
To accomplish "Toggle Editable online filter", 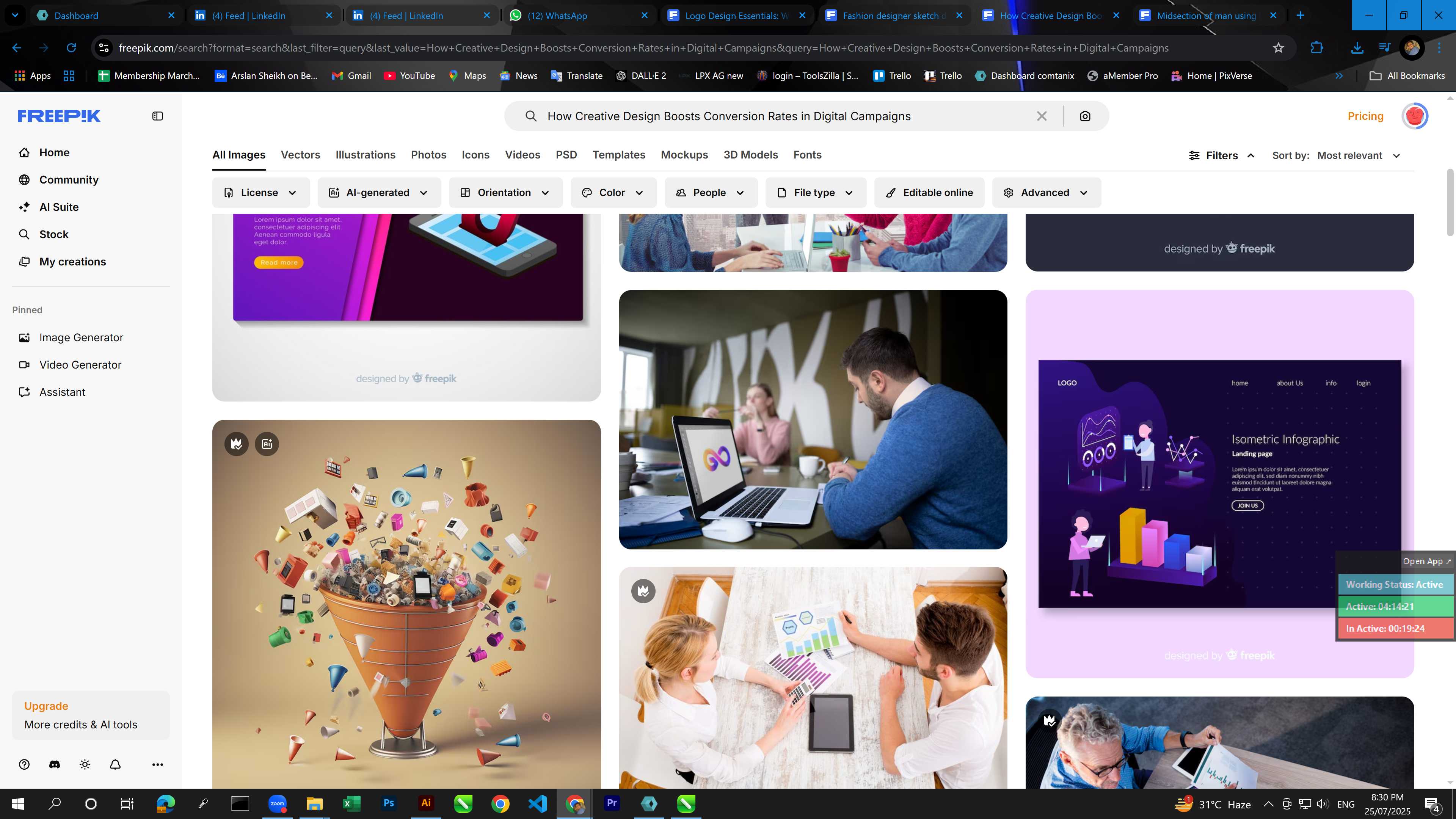I will click(929, 193).
